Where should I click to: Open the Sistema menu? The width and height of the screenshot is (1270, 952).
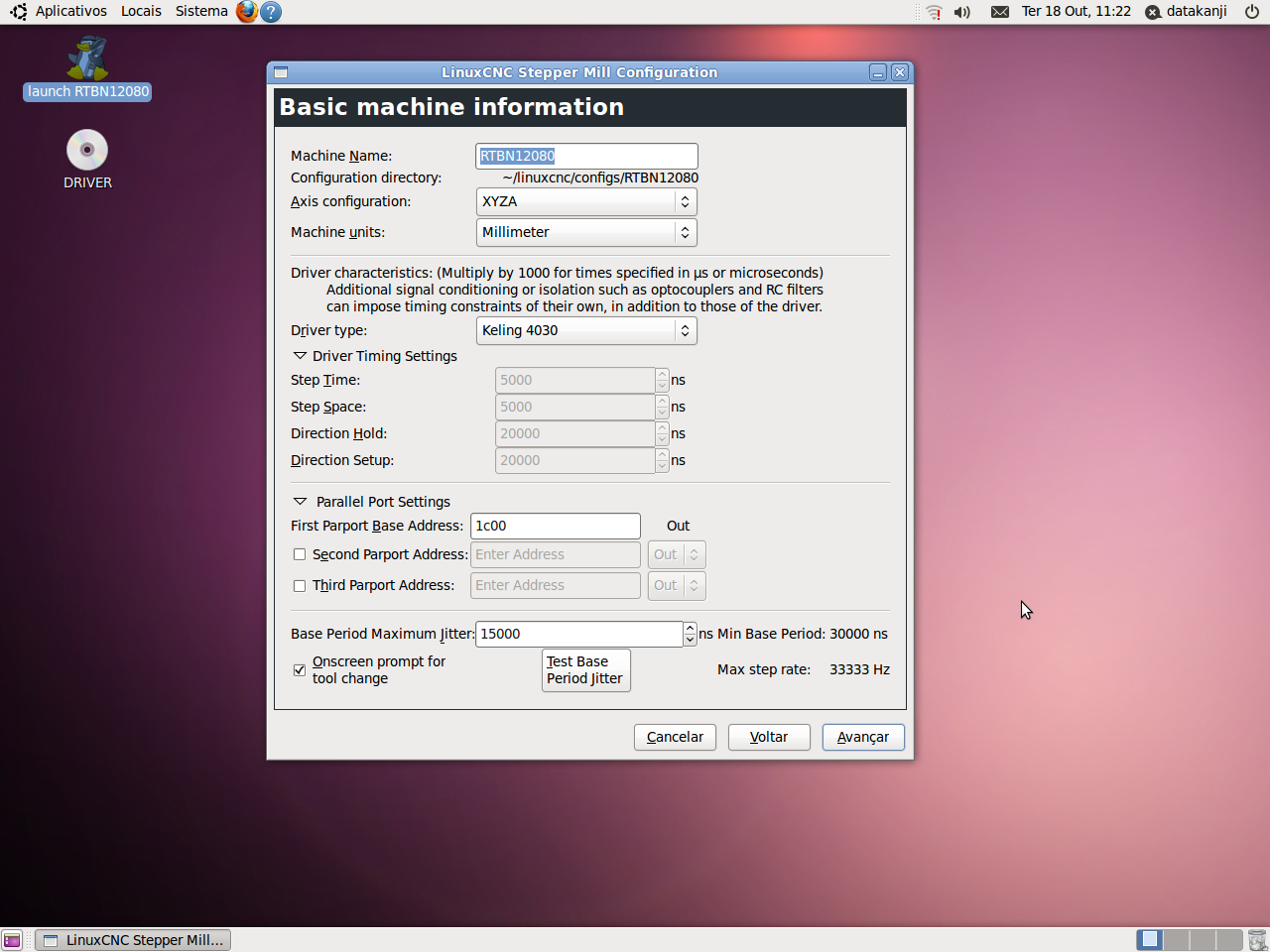[x=201, y=12]
